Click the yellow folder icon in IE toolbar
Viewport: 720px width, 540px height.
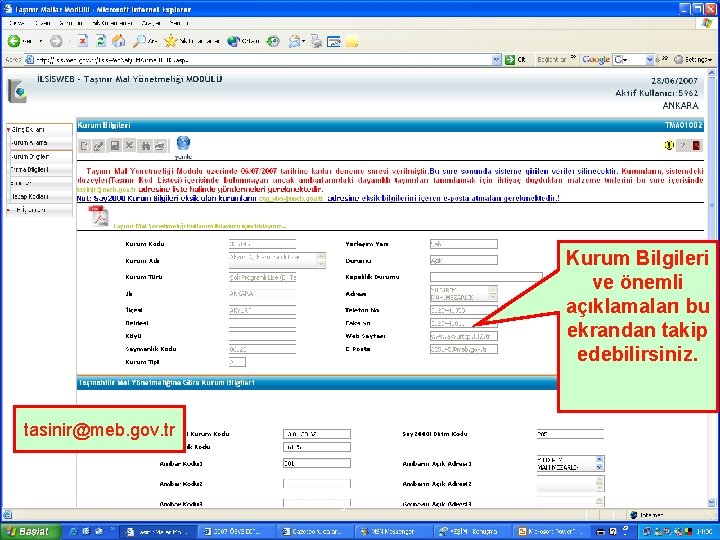click(x=352, y=42)
